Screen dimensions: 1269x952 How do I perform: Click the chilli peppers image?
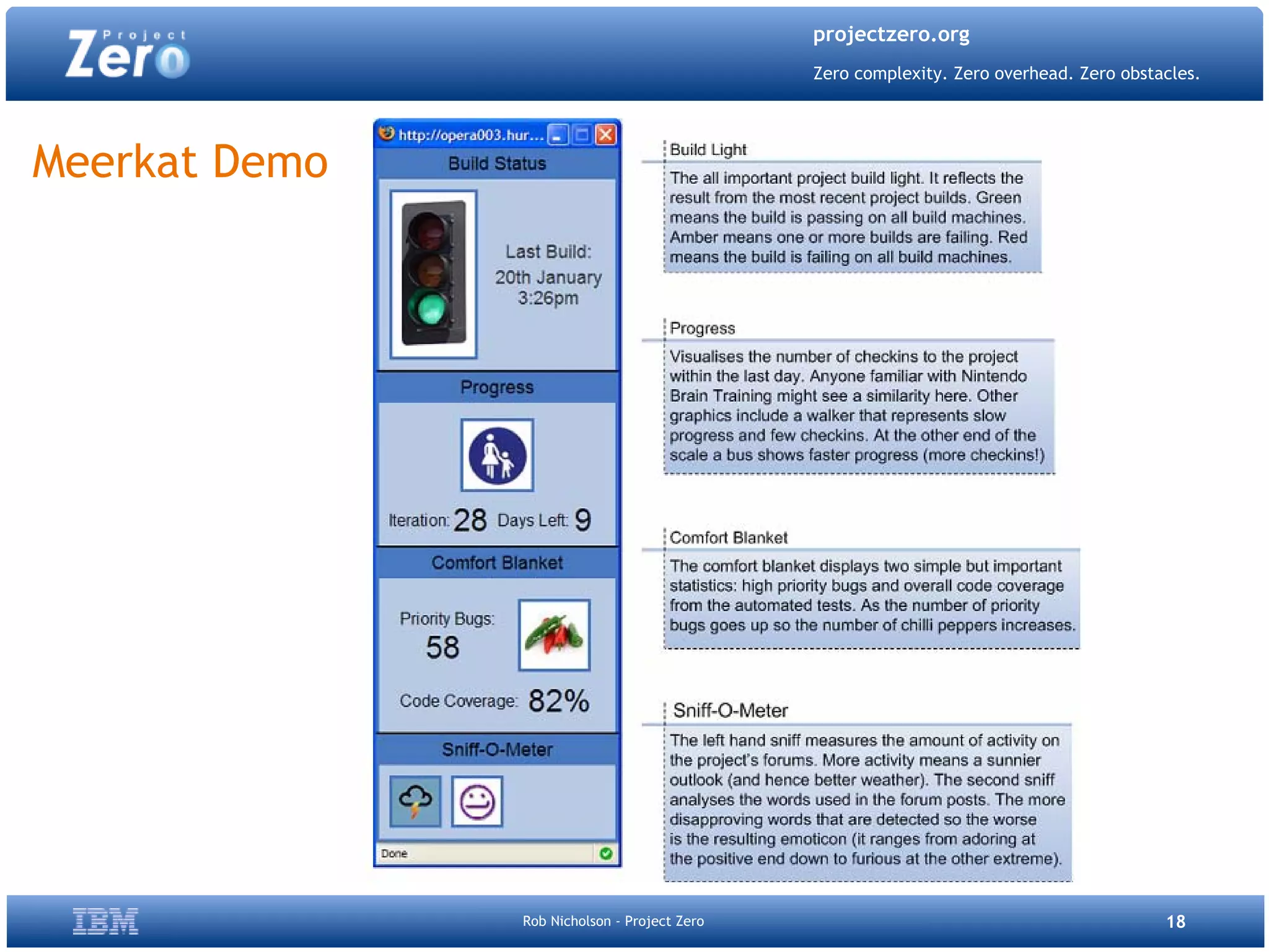pos(554,635)
